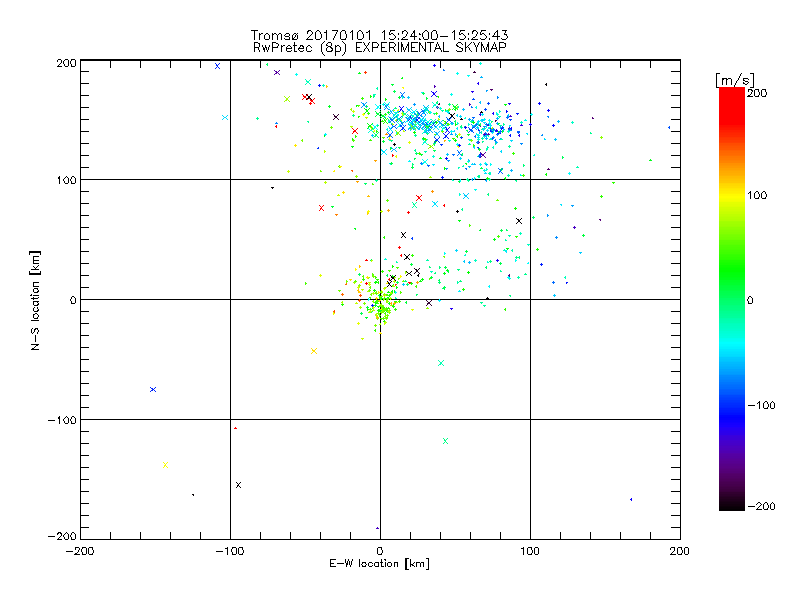Click the E-W axis tick label "-200"
Image resolution: width=800 pixels, height=600 pixels.
coord(80,551)
